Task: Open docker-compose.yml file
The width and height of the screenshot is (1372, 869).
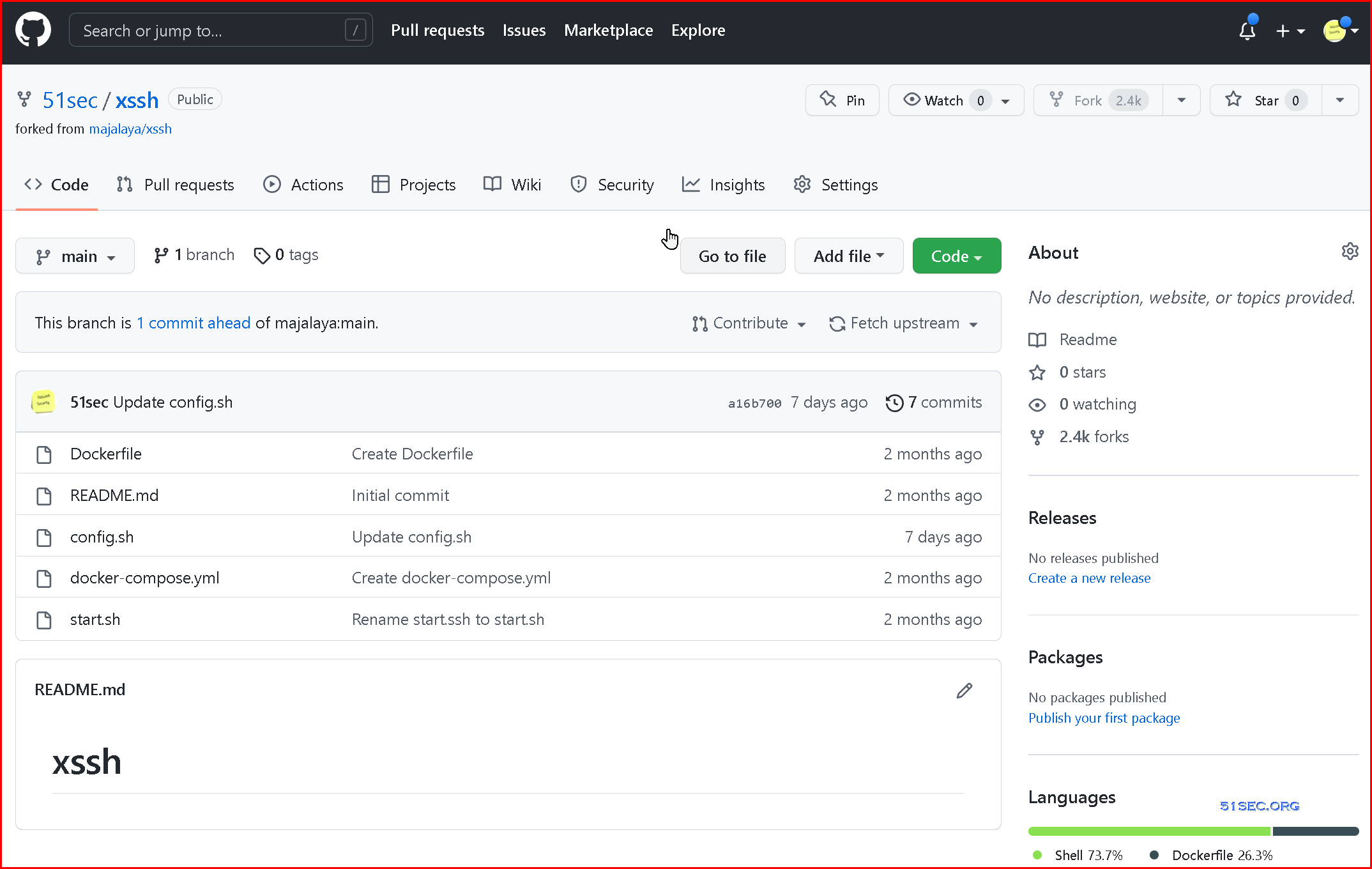Action: click(x=145, y=578)
